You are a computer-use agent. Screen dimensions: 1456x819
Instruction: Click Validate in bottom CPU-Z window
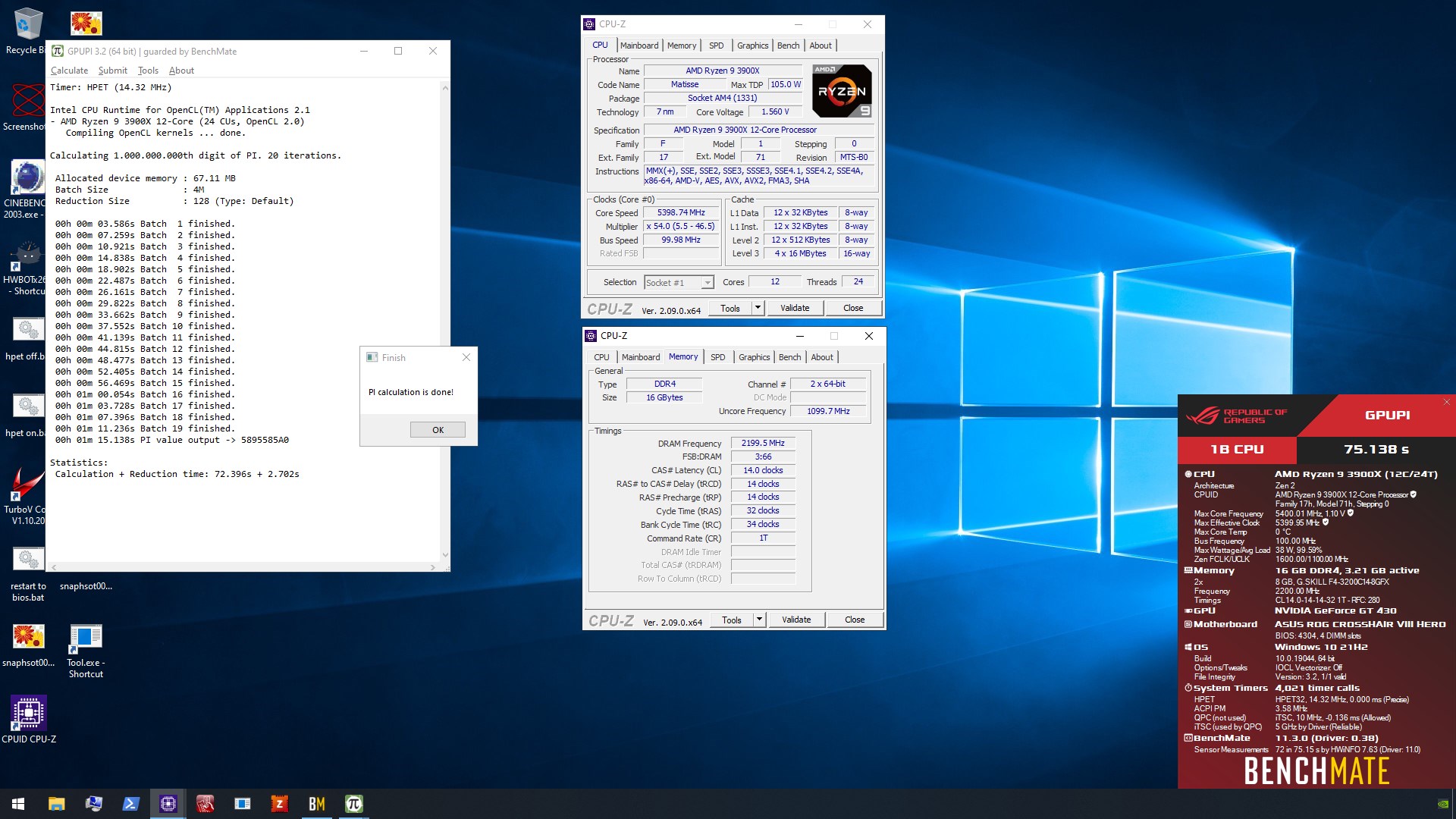click(x=795, y=620)
